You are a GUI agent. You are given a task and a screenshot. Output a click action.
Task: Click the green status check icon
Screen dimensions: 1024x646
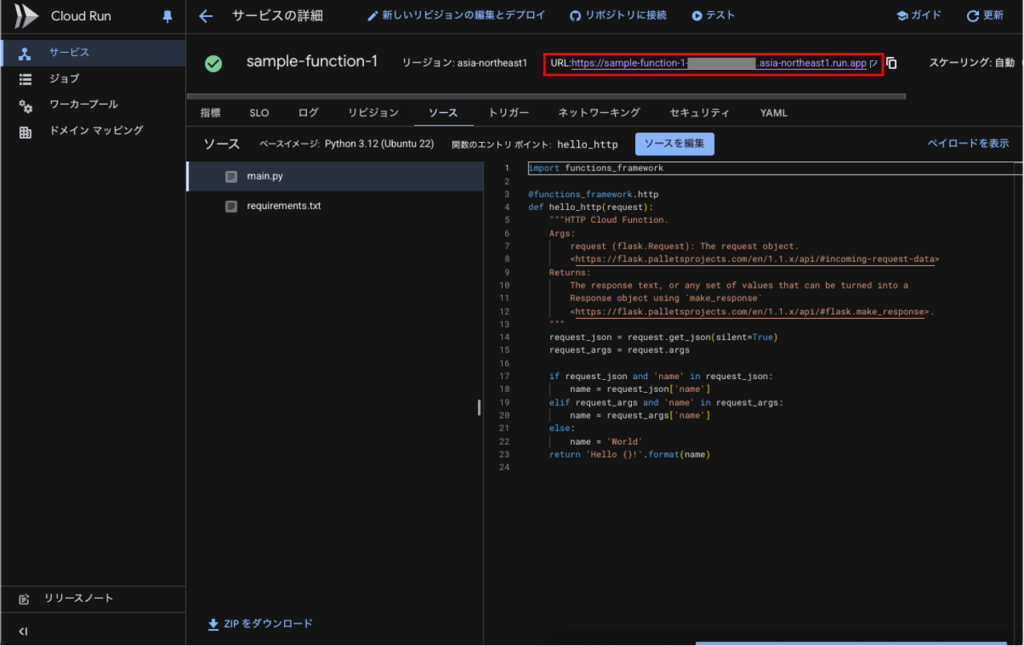[x=213, y=63]
